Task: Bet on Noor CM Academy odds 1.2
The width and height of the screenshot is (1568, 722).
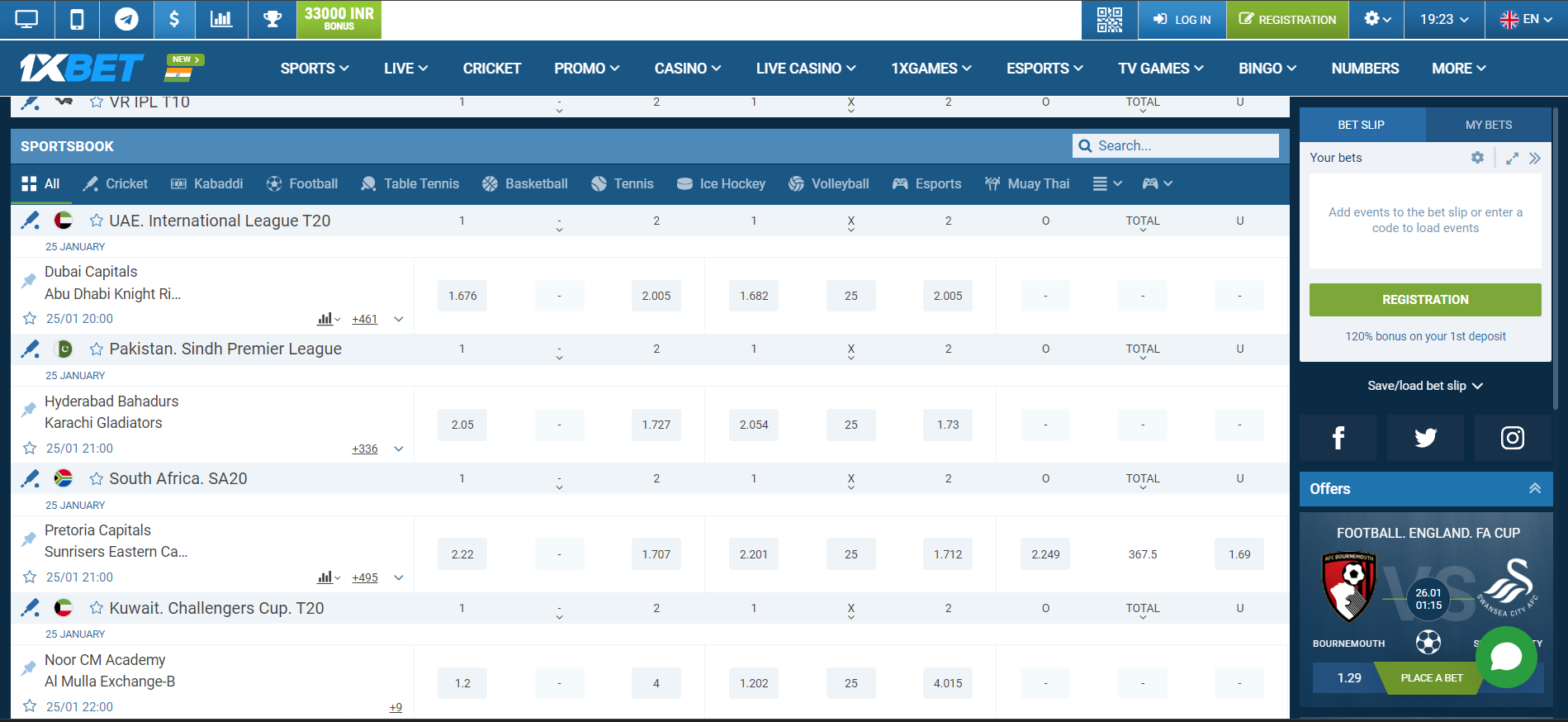Action: click(x=462, y=683)
